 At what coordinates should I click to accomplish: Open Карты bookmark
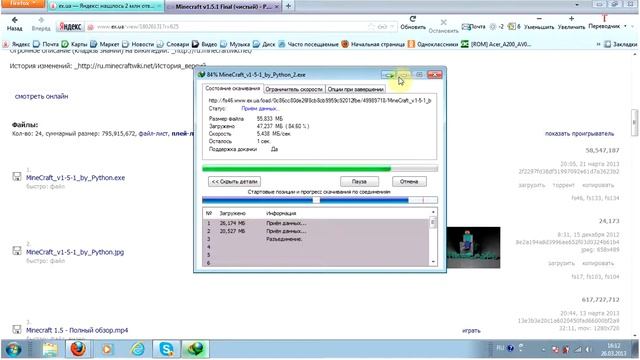tap(74, 44)
